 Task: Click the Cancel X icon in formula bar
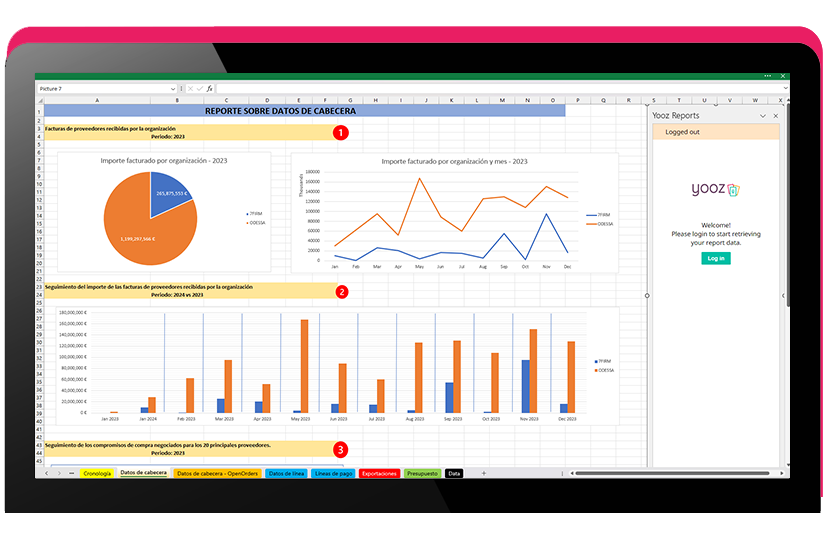coord(190,88)
